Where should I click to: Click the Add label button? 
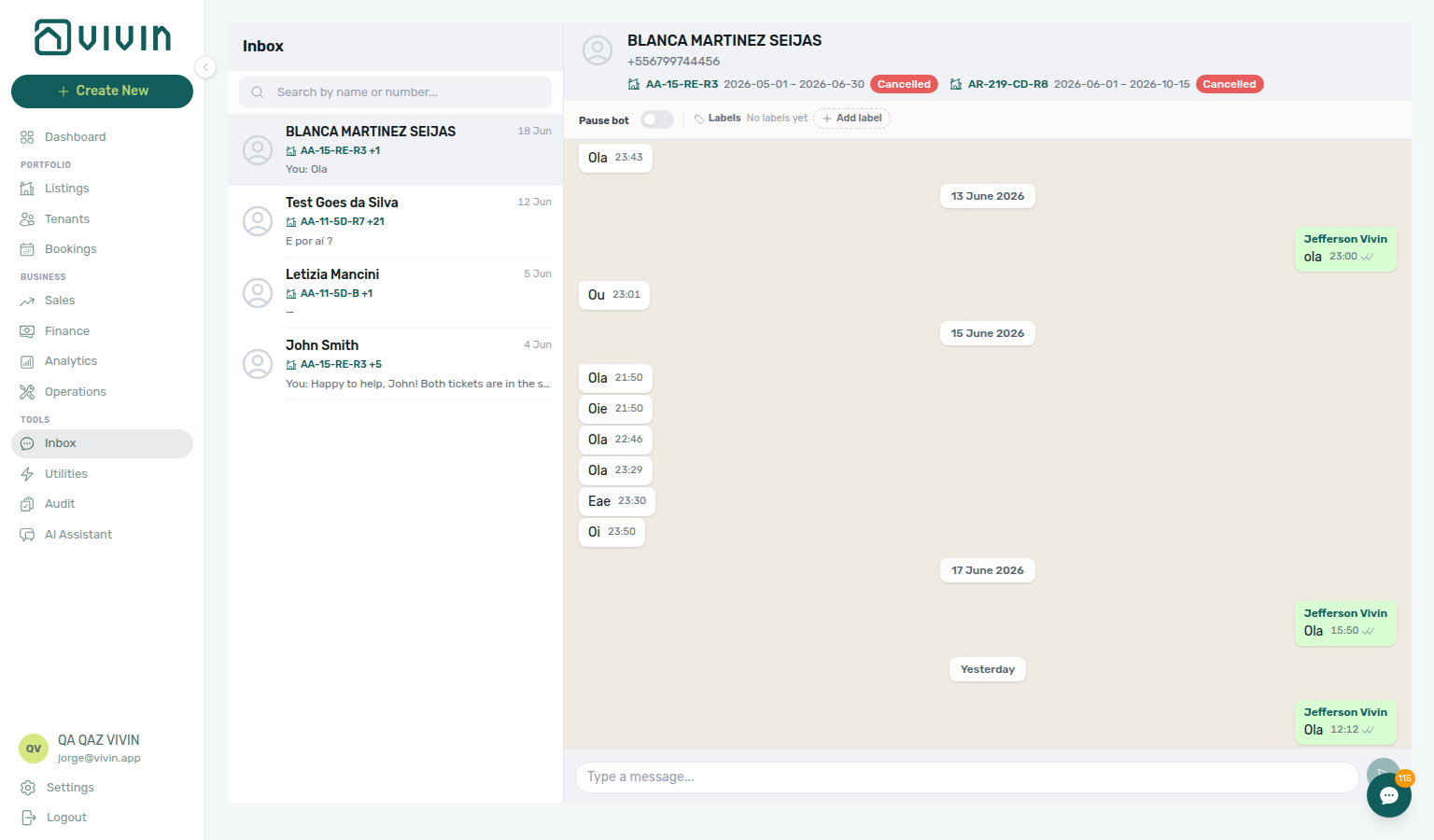[x=851, y=119]
